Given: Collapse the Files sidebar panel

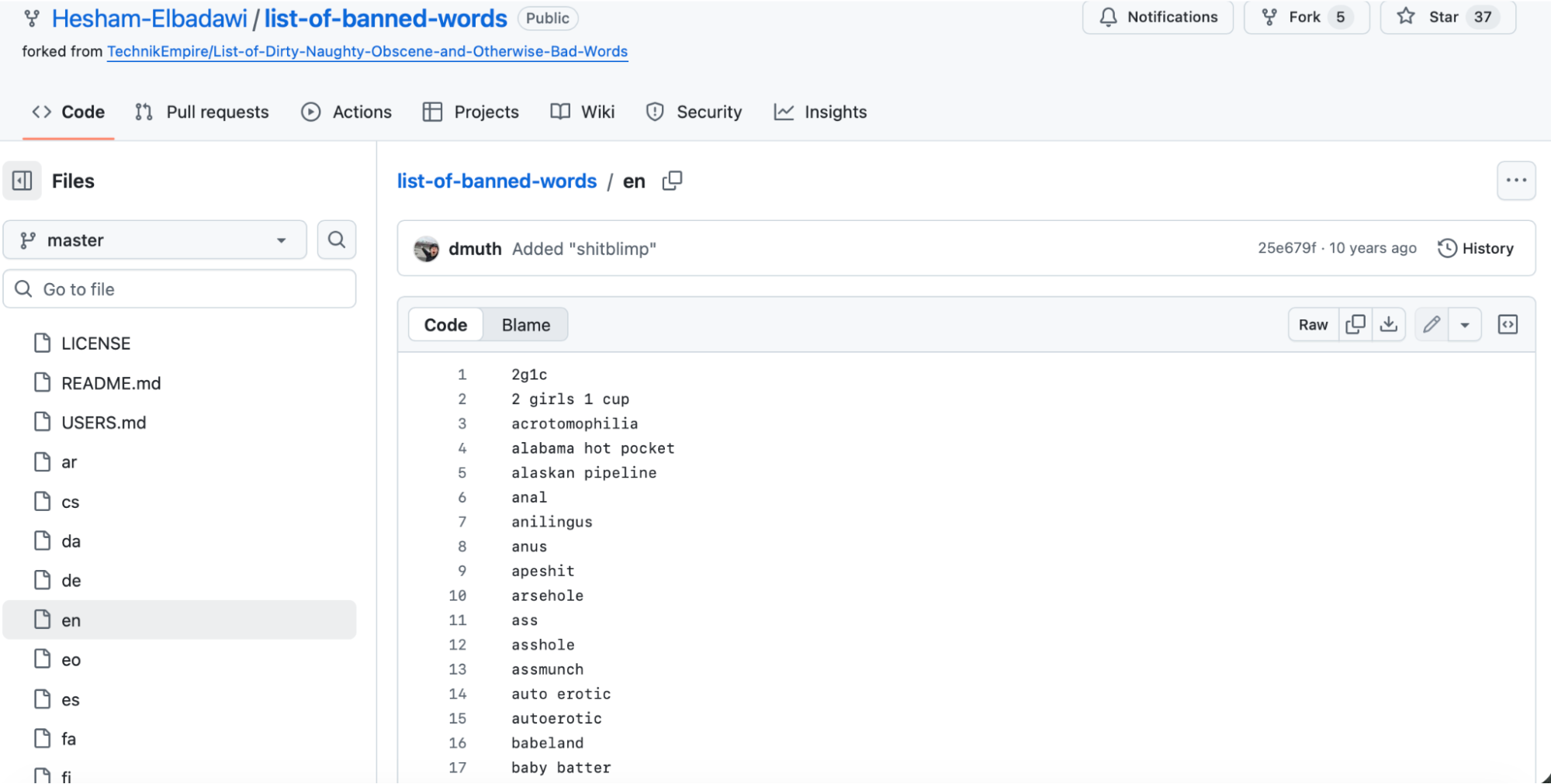Looking at the screenshot, I should click(x=22, y=180).
